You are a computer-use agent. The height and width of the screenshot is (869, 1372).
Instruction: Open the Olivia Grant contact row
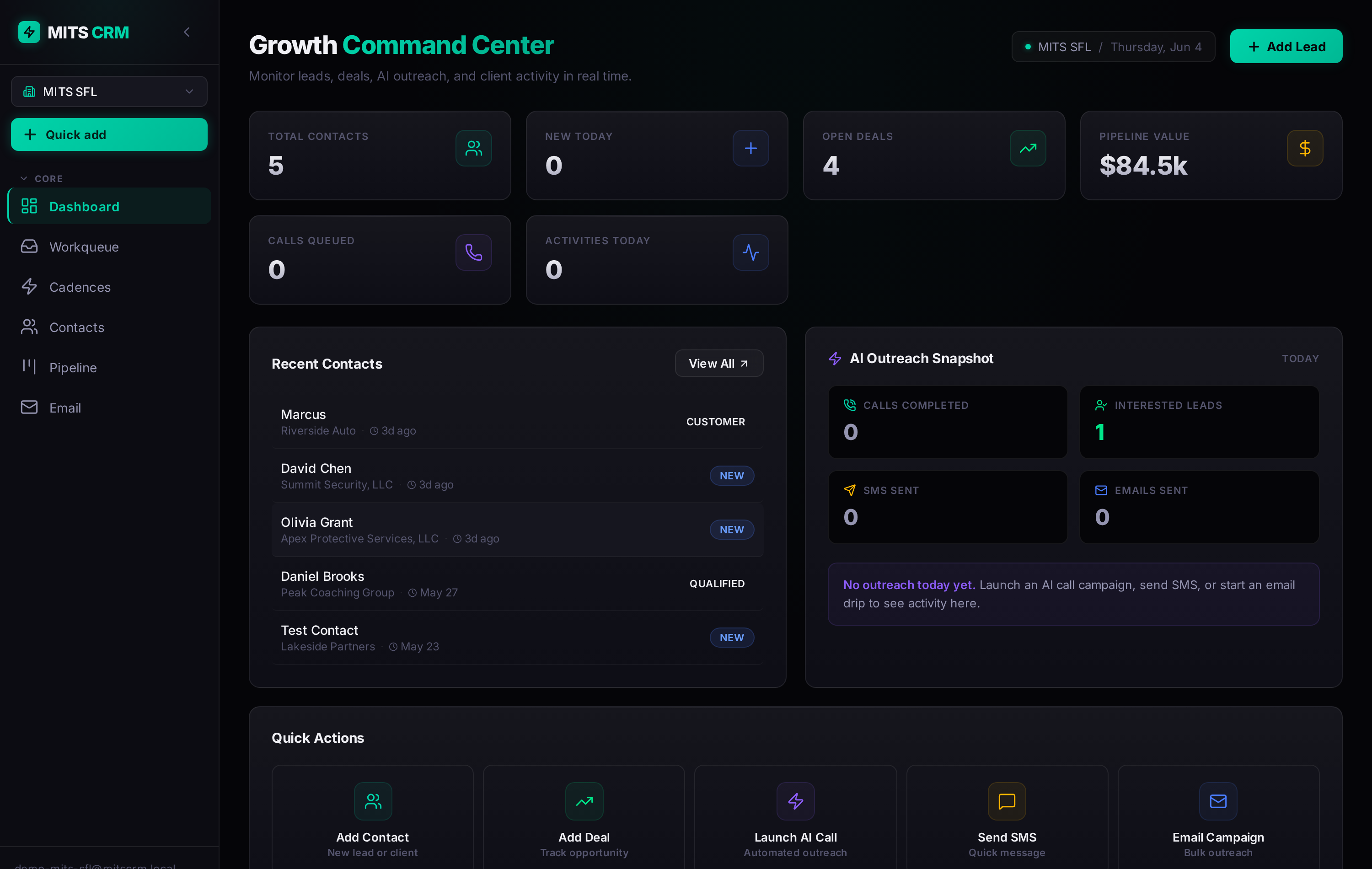517,529
